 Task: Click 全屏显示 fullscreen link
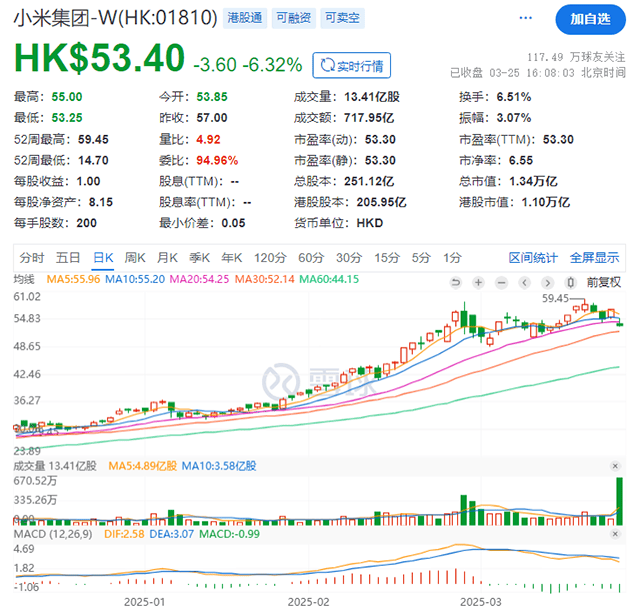point(595,258)
